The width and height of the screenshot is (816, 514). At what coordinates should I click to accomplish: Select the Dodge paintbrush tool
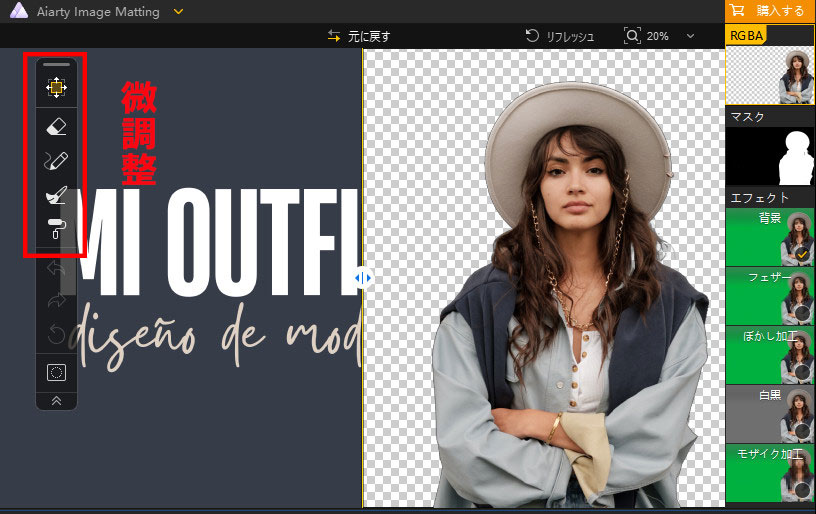[x=56, y=195]
